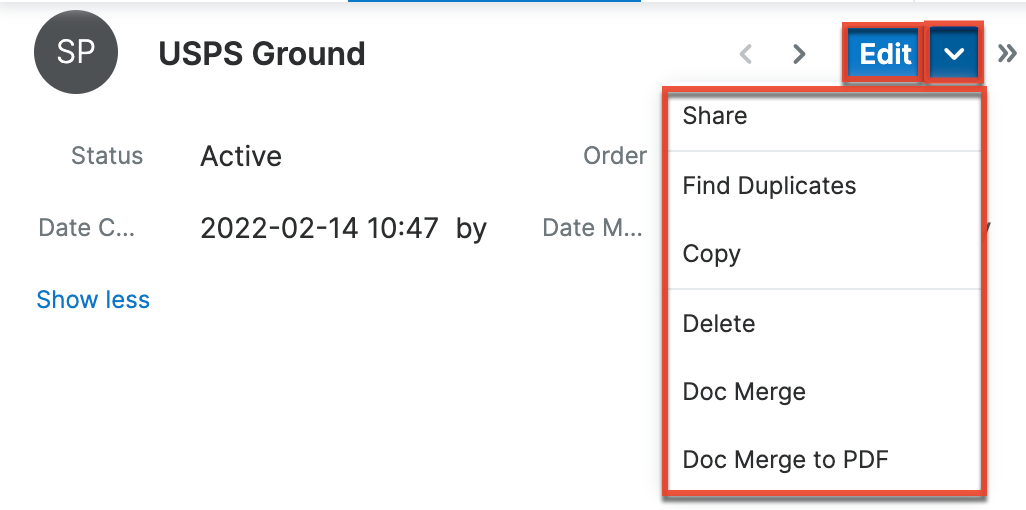Choose Doc Merge to PDF
Screen dimensions: 1026x510
coord(784,460)
